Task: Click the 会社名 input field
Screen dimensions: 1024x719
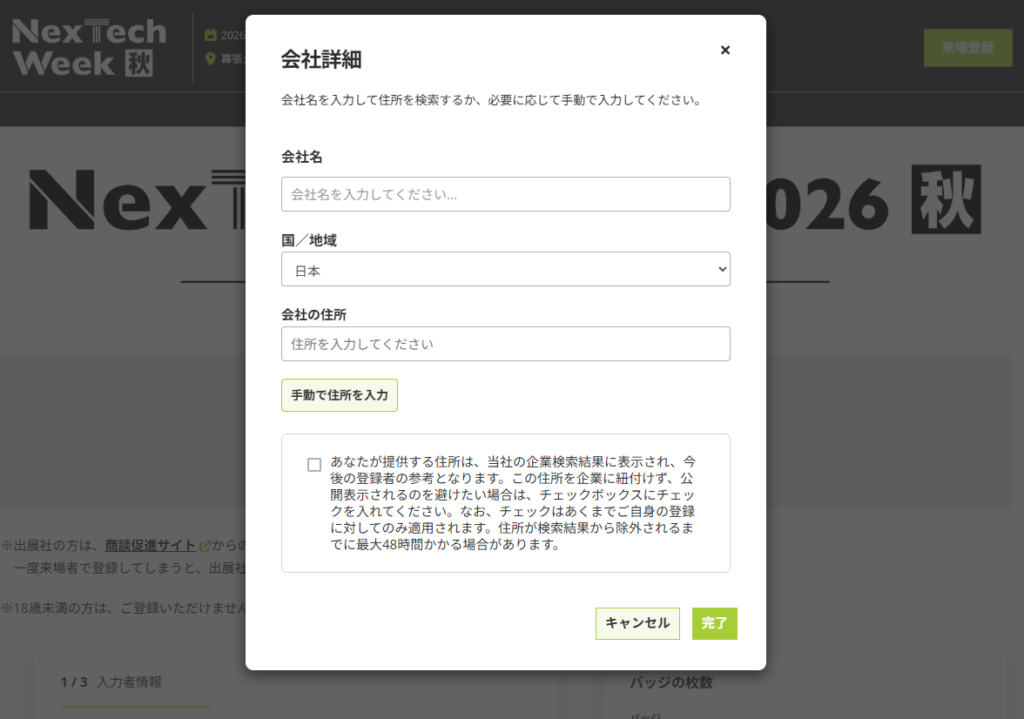Action: click(x=505, y=194)
